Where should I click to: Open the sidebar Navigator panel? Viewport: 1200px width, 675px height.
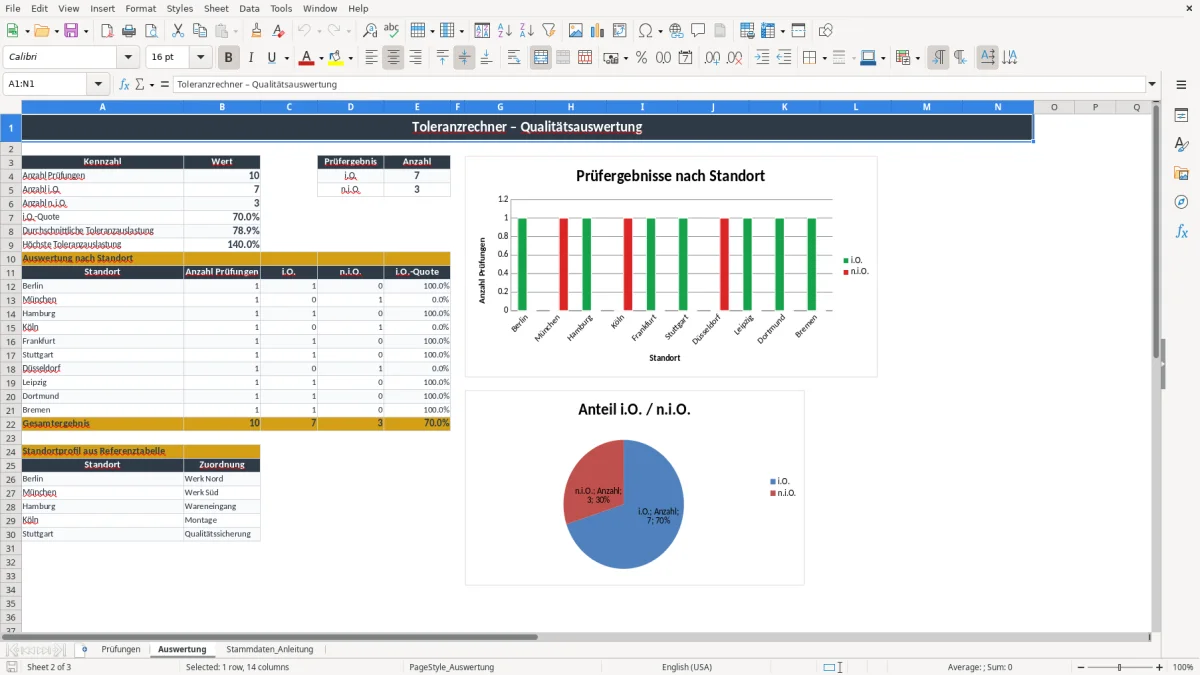click(1181, 203)
